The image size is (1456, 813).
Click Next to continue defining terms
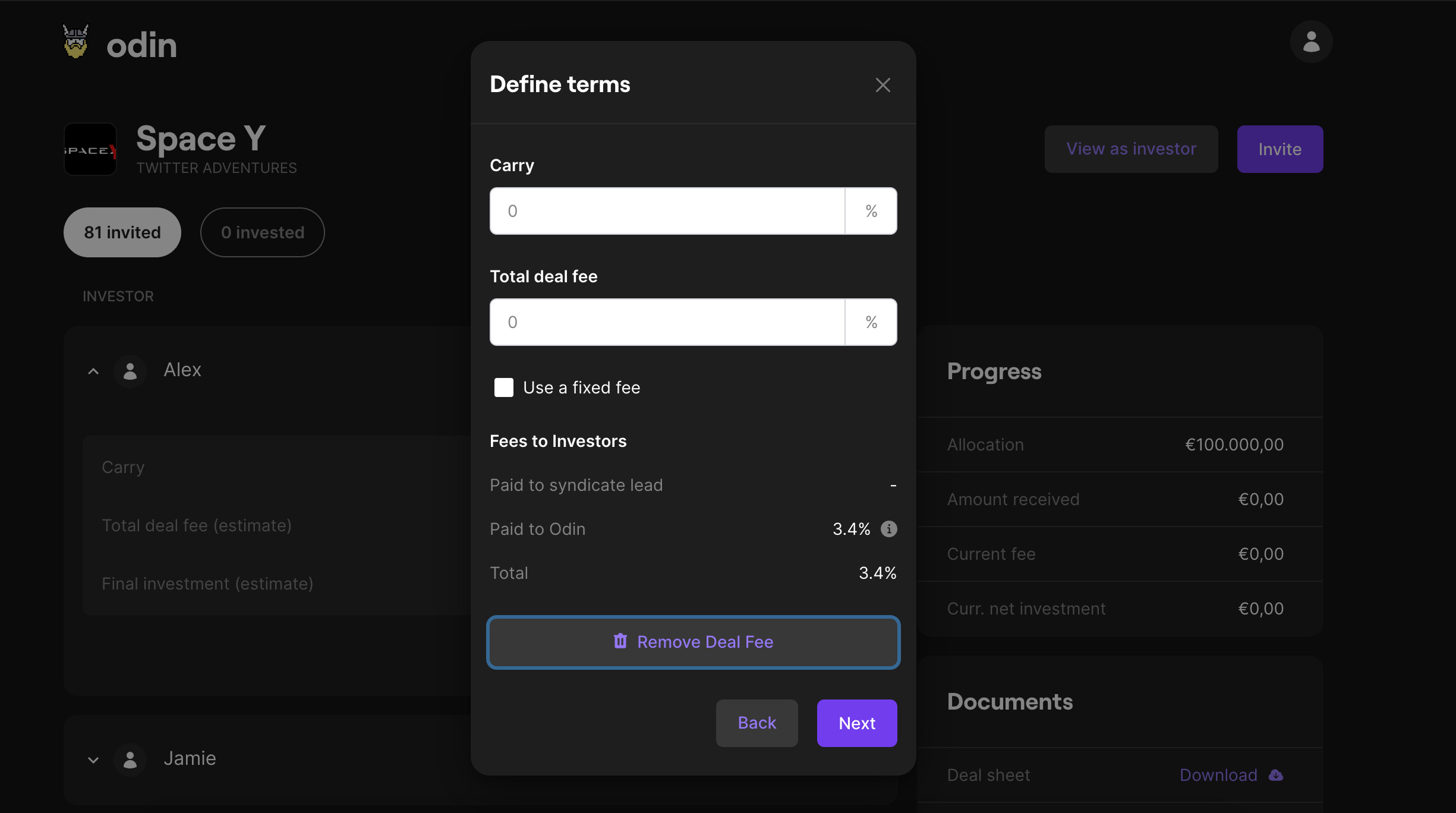(x=857, y=723)
